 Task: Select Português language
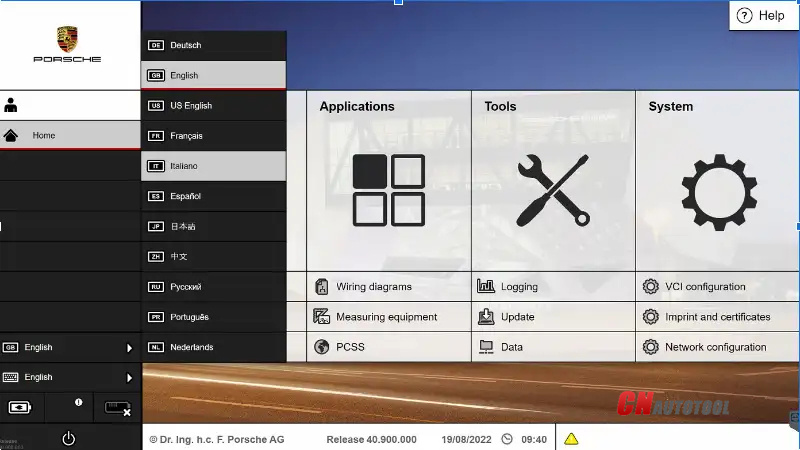click(x=213, y=317)
